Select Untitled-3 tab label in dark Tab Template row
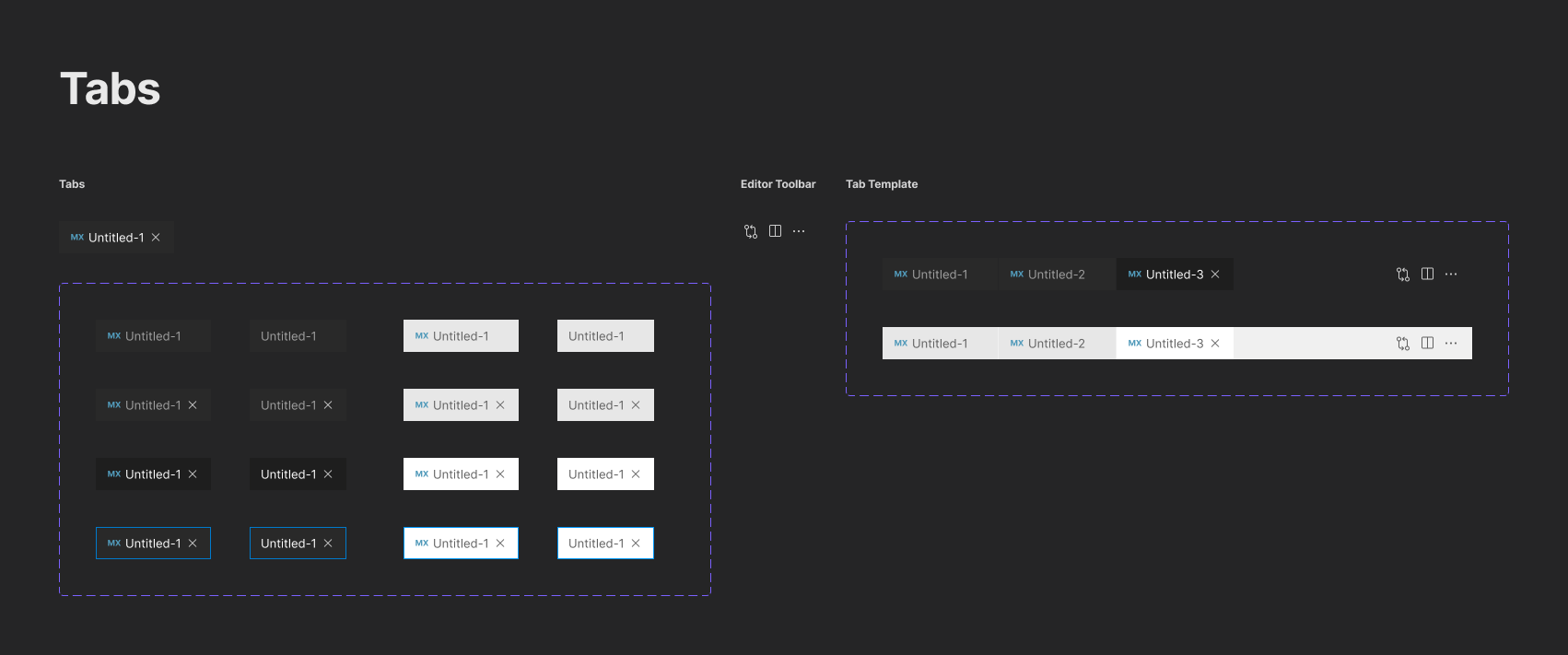This screenshot has height=655, width=1568. click(1175, 275)
